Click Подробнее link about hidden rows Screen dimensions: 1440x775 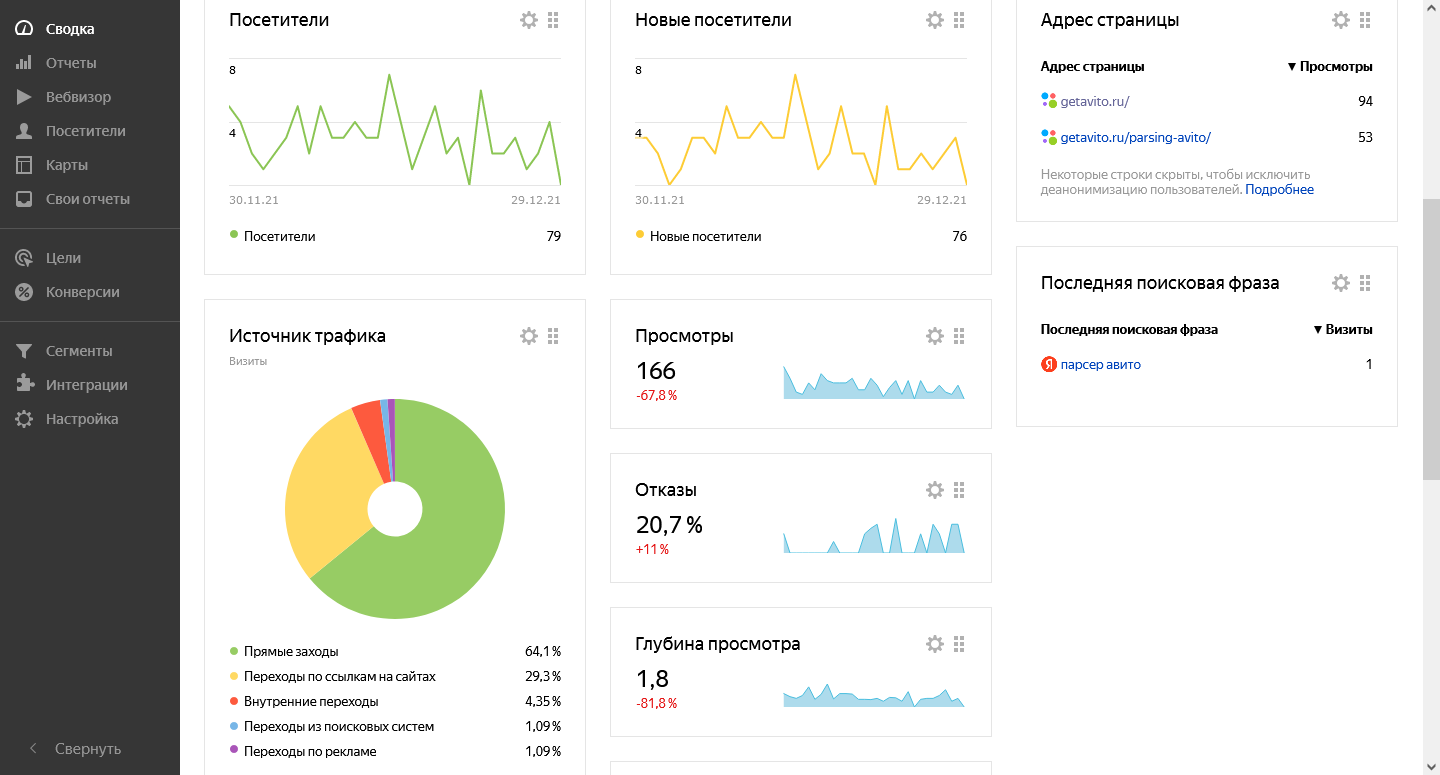[x=1279, y=189]
